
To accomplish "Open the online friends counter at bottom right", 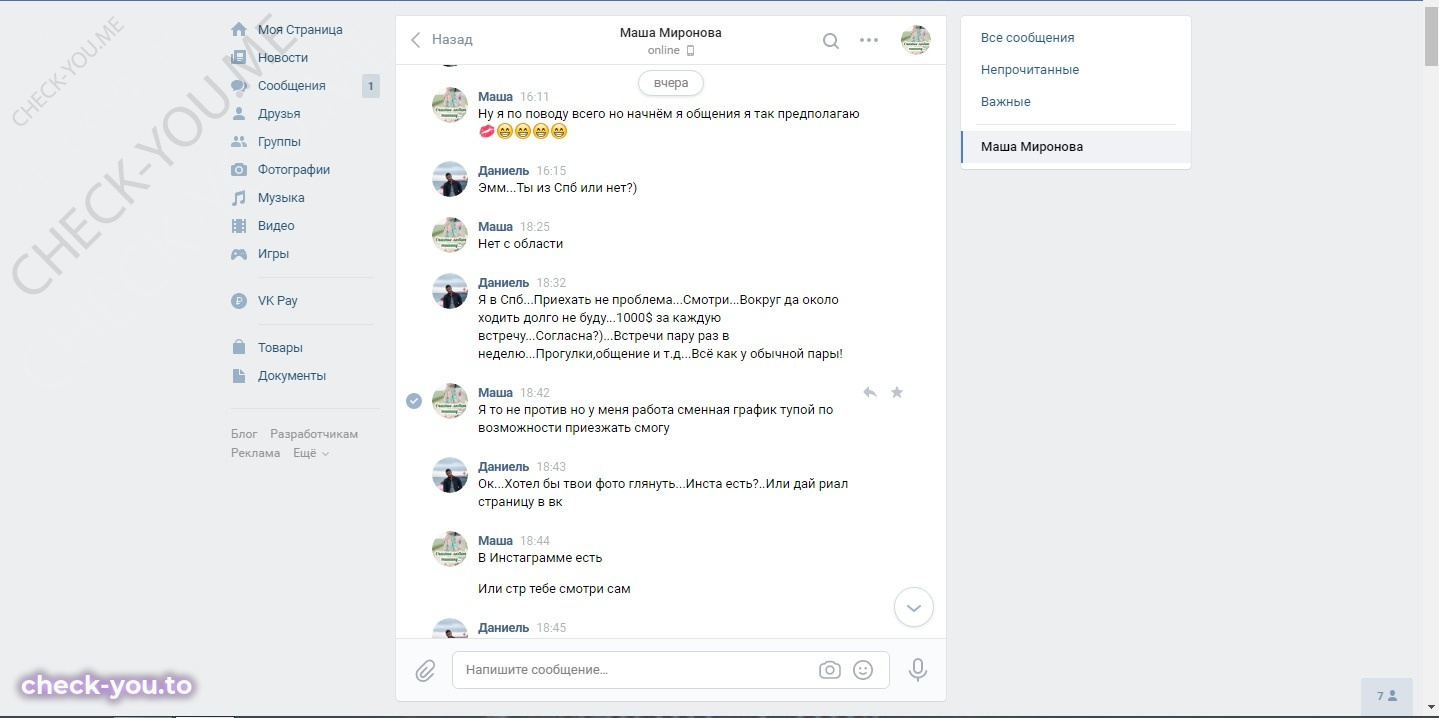I will tap(1387, 696).
